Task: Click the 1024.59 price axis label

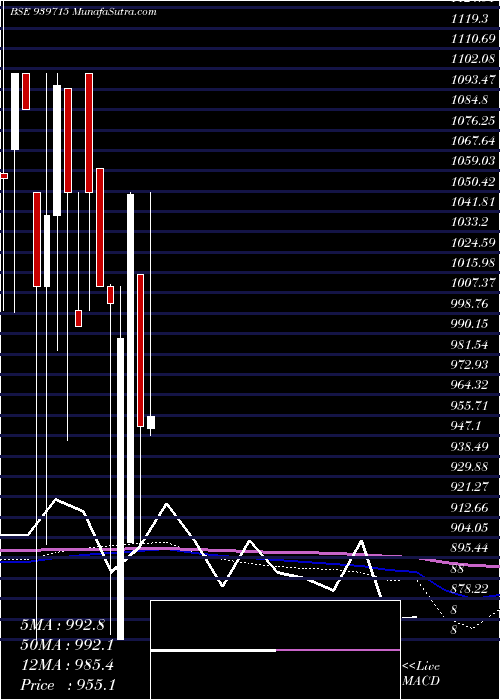Action: [473, 243]
